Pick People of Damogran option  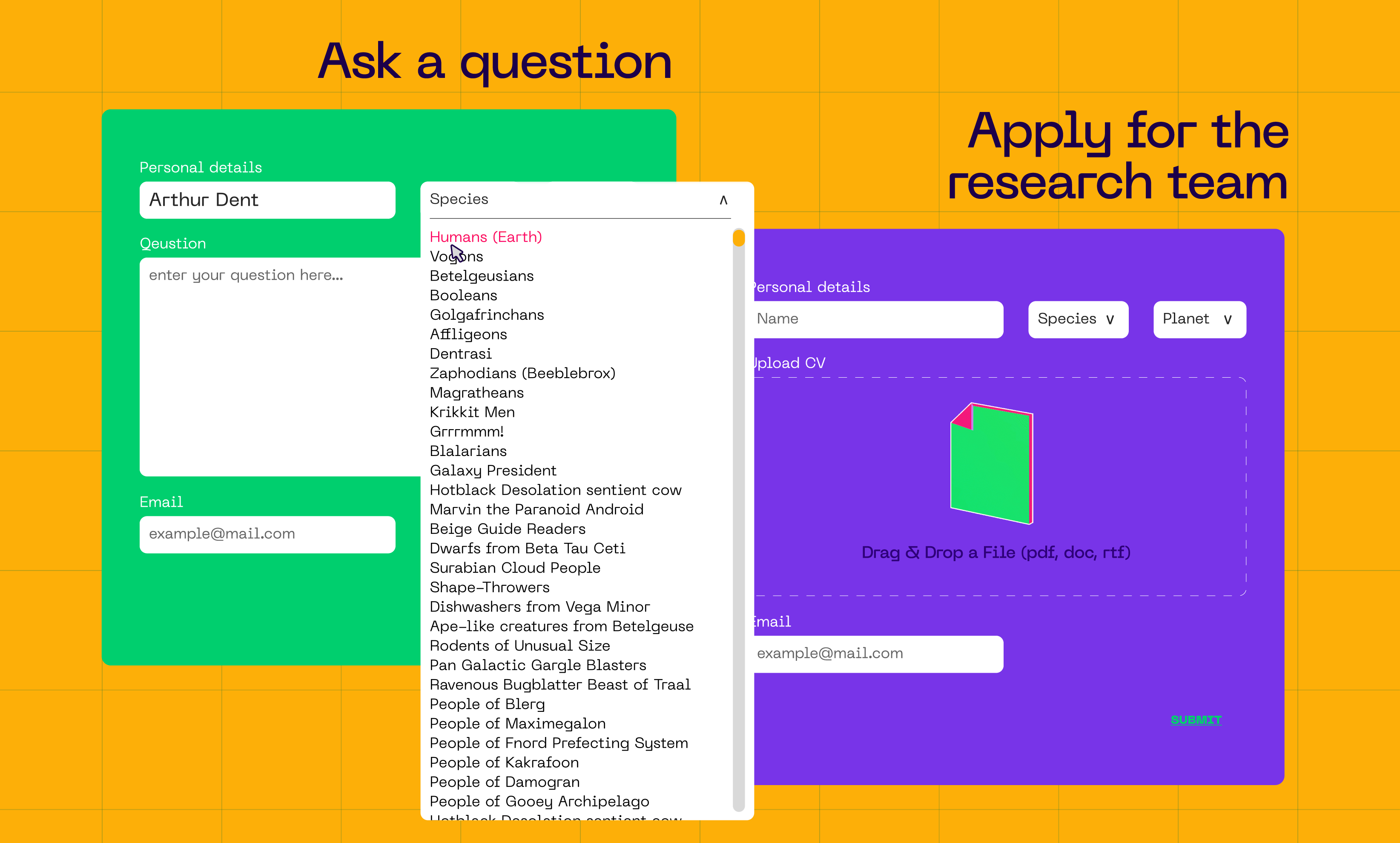(x=504, y=782)
